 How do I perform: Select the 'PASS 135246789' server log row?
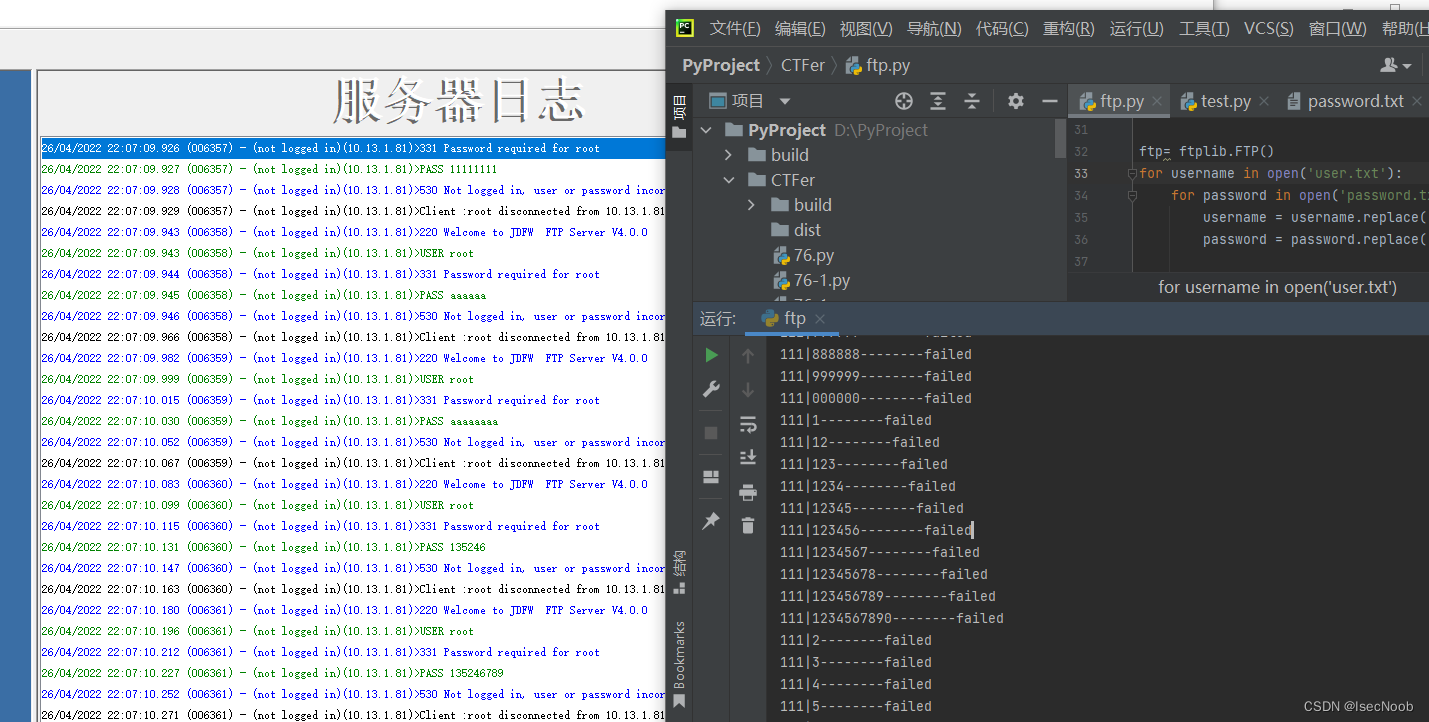353,673
